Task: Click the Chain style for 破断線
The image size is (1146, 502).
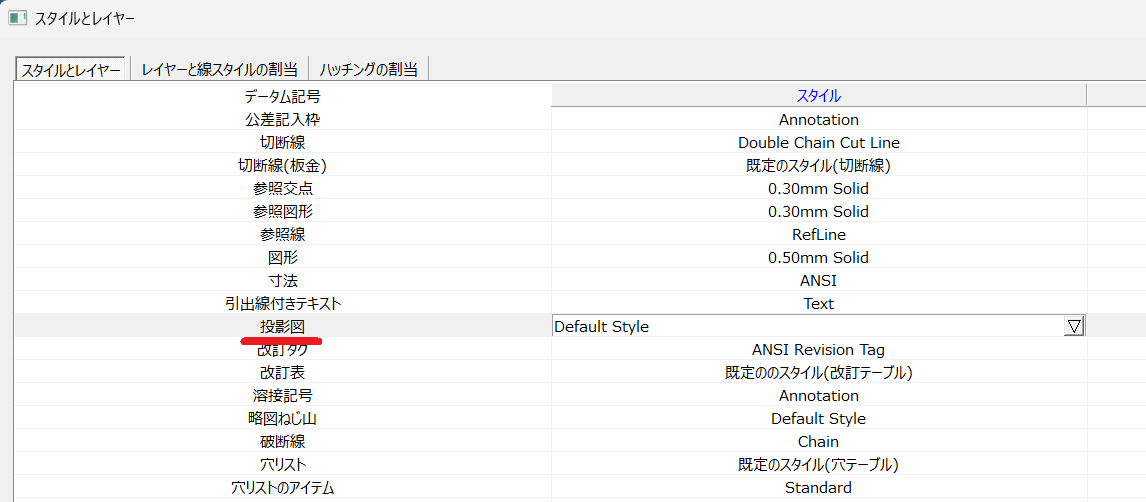Action: (818, 442)
